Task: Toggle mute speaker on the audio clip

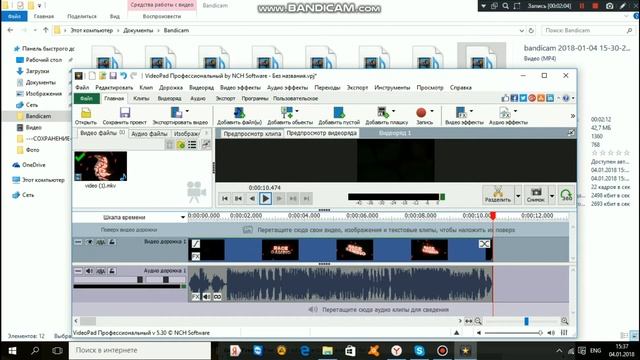Action: [x=207, y=297]
